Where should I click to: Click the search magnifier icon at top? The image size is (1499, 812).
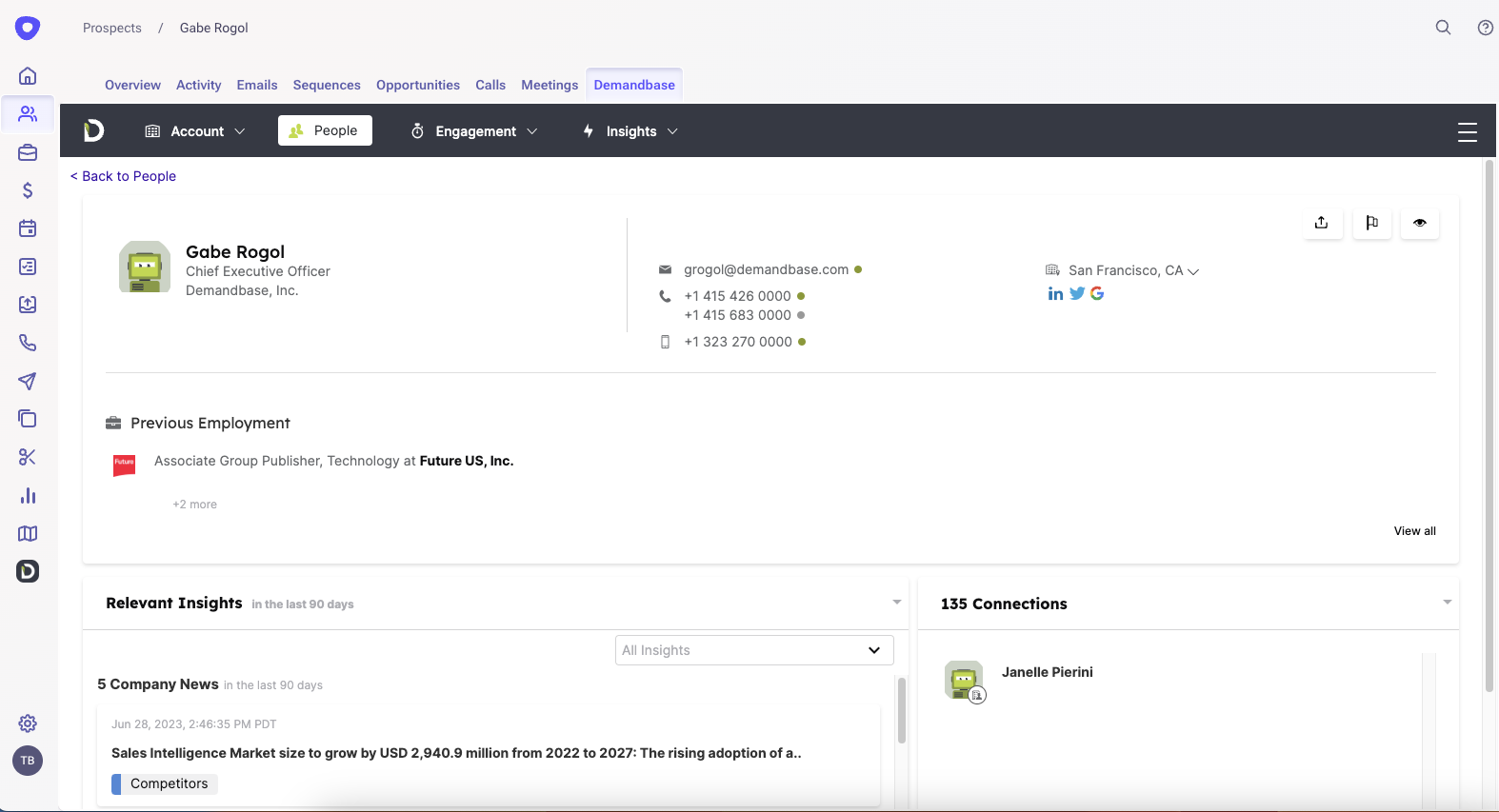click(x=1443, y=28)
